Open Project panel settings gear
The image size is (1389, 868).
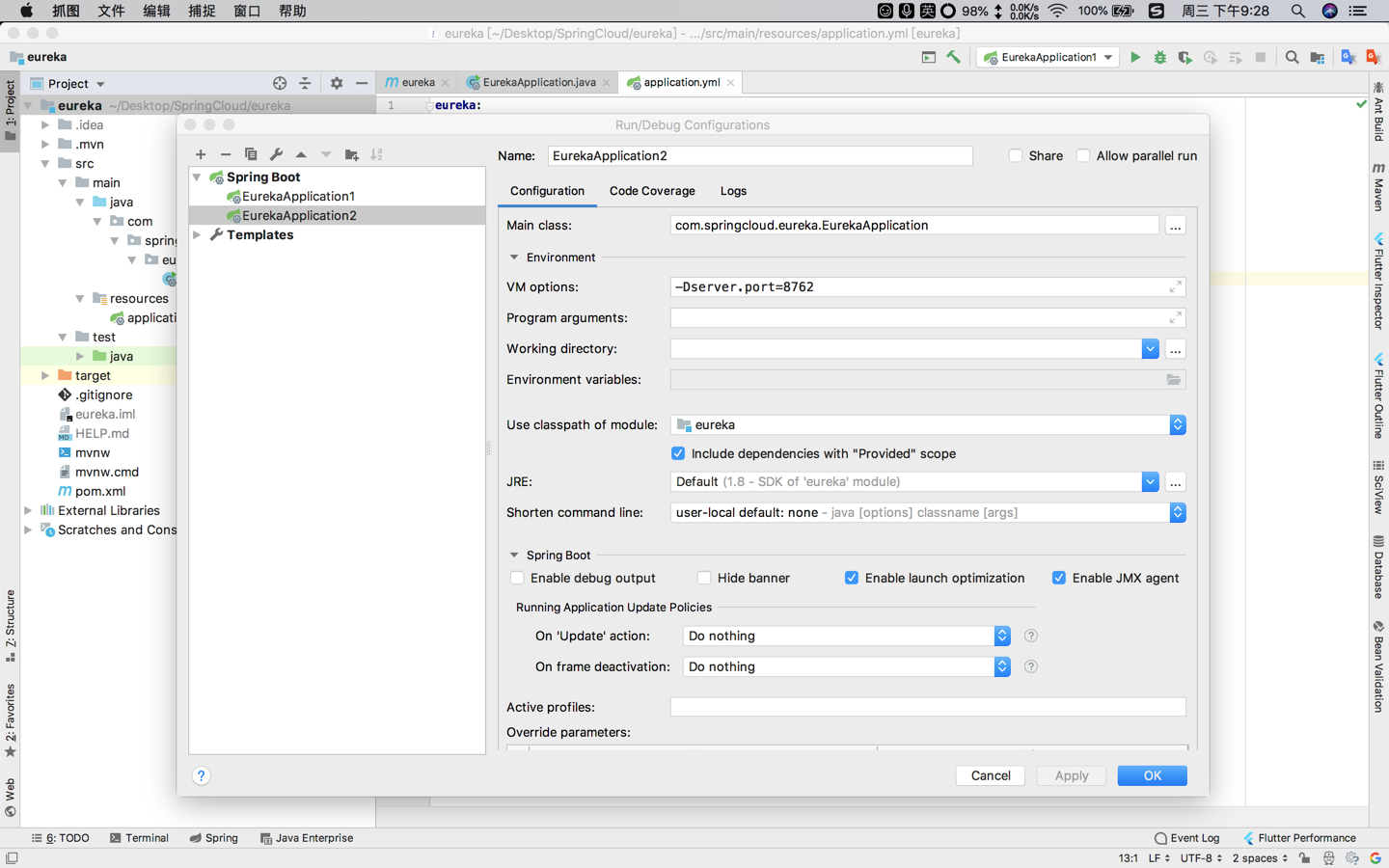coord(337,84)
